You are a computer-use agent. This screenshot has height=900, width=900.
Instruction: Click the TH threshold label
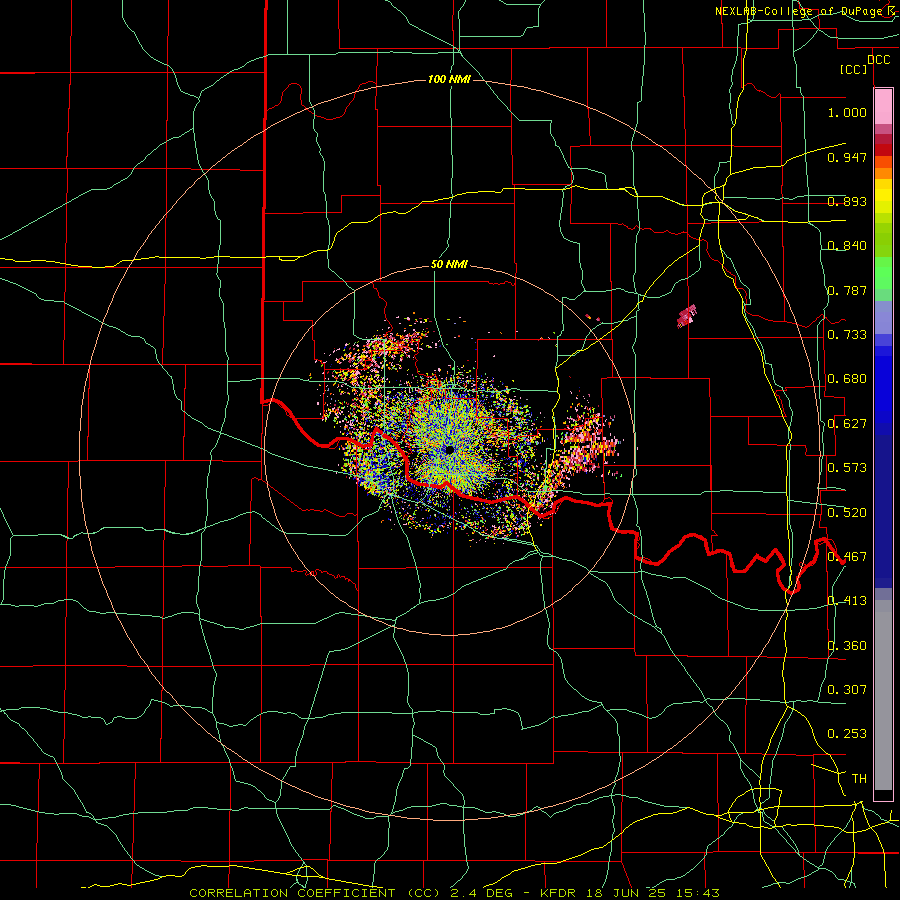tap(859, 779)
